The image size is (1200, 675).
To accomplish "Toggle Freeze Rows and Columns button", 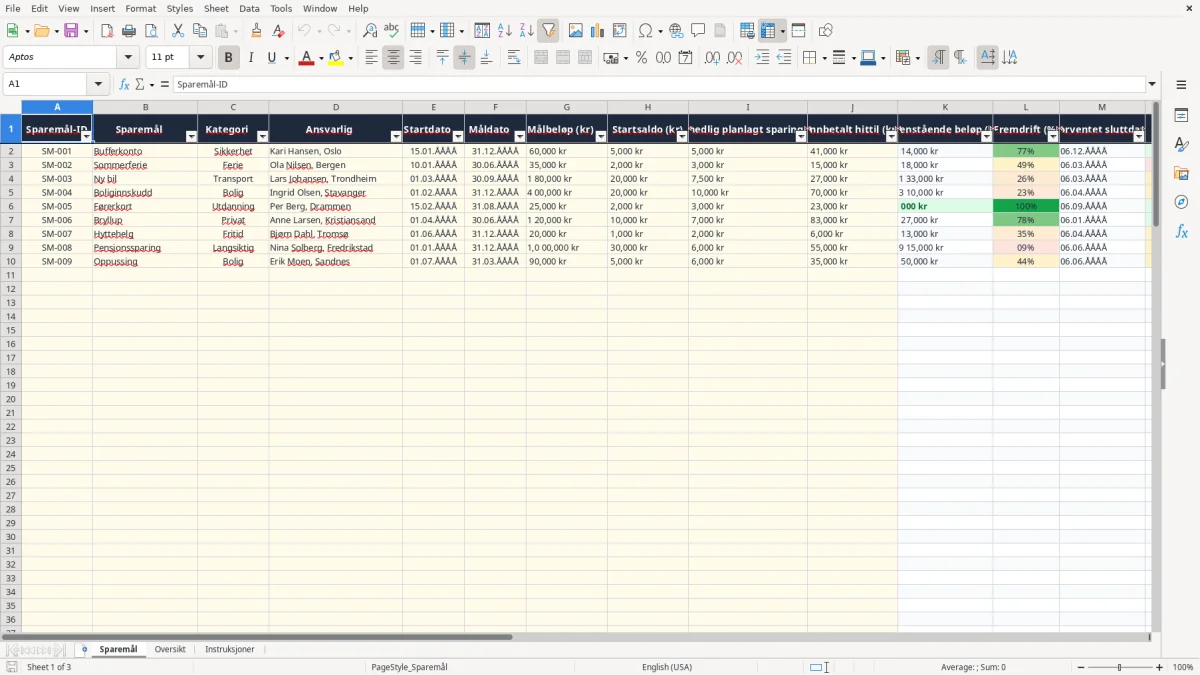I will 767,31.
